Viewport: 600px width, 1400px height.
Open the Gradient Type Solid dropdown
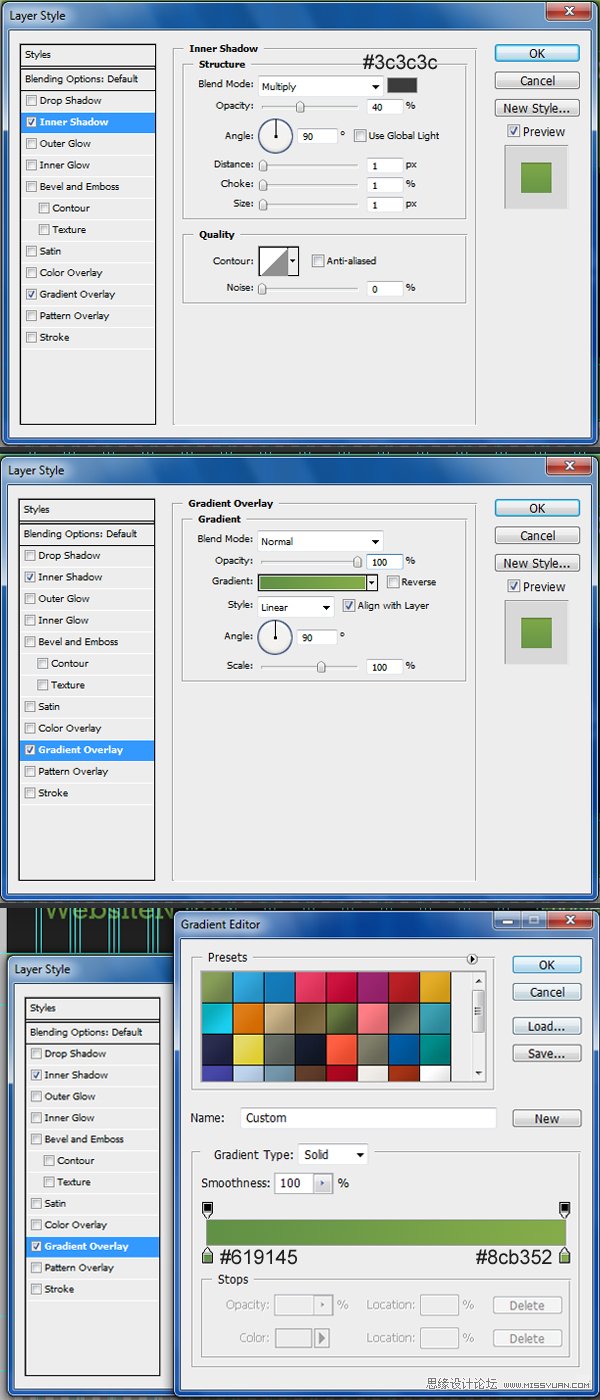click(x=333, y=1154)
